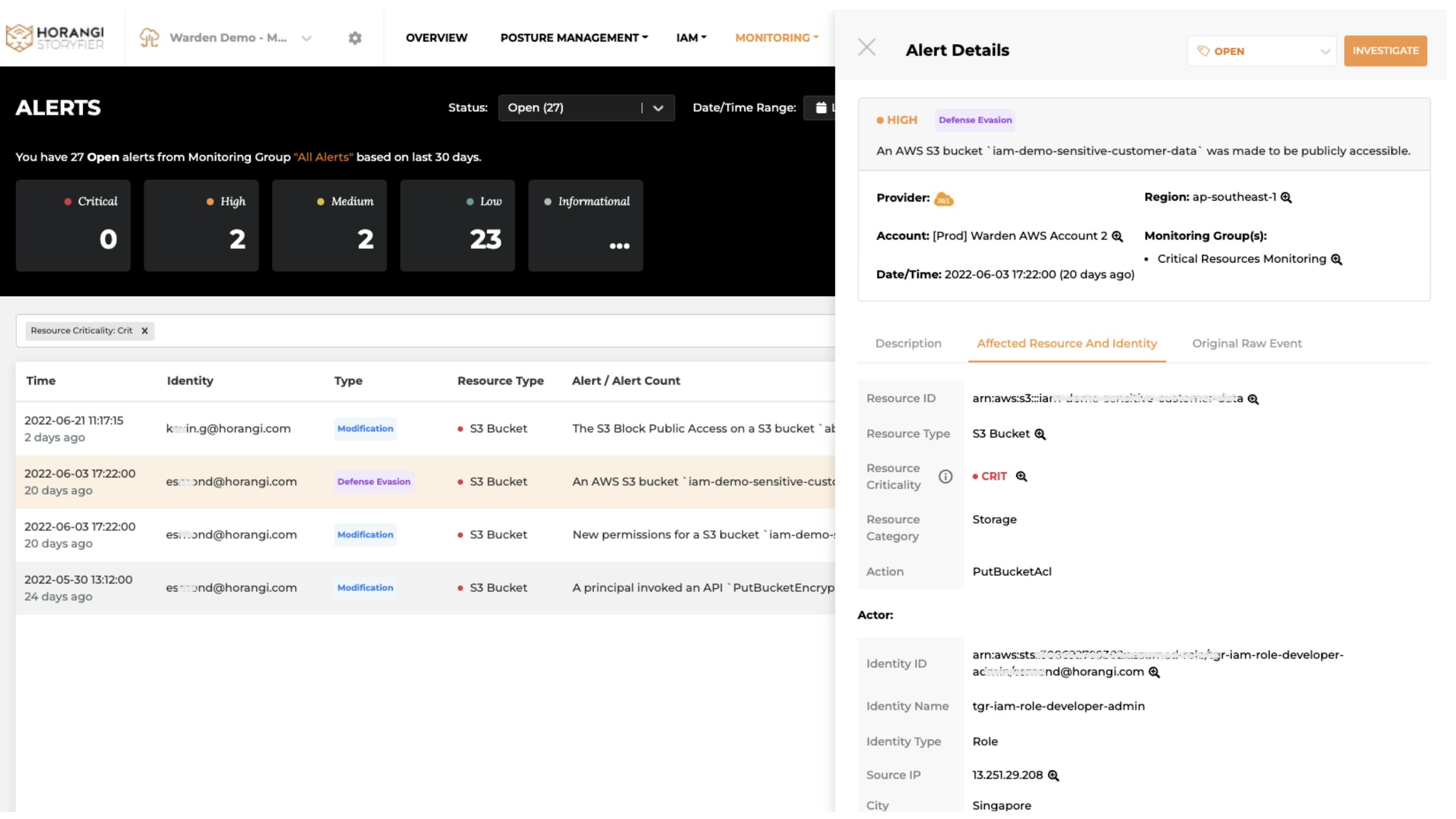
Task: Open alert row dated 2022-05-30 13:12:00
Action: [x=425, y=588]
